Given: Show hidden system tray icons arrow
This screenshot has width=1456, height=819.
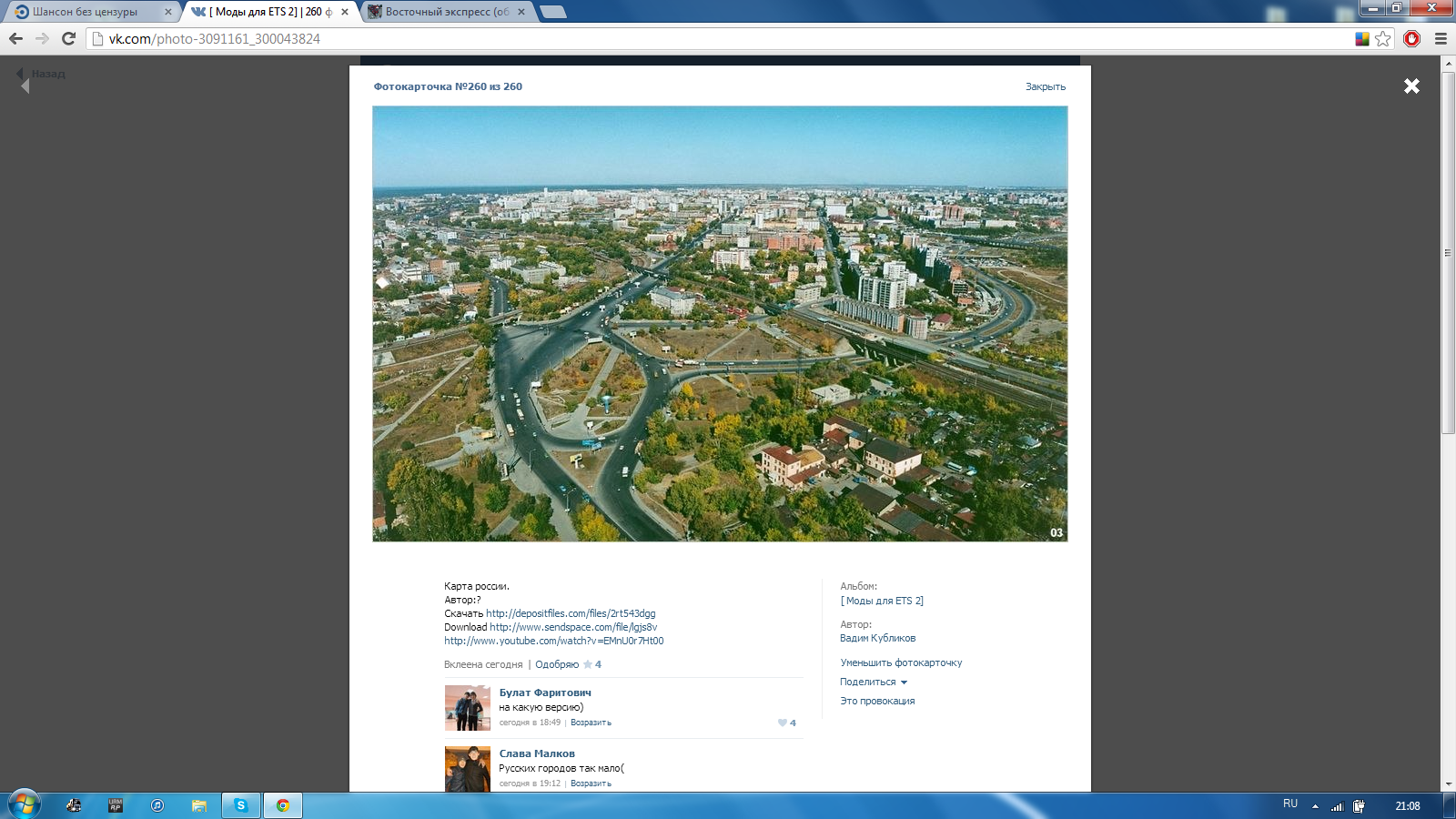Looking at the screenshot, I should click(1315, 806).
